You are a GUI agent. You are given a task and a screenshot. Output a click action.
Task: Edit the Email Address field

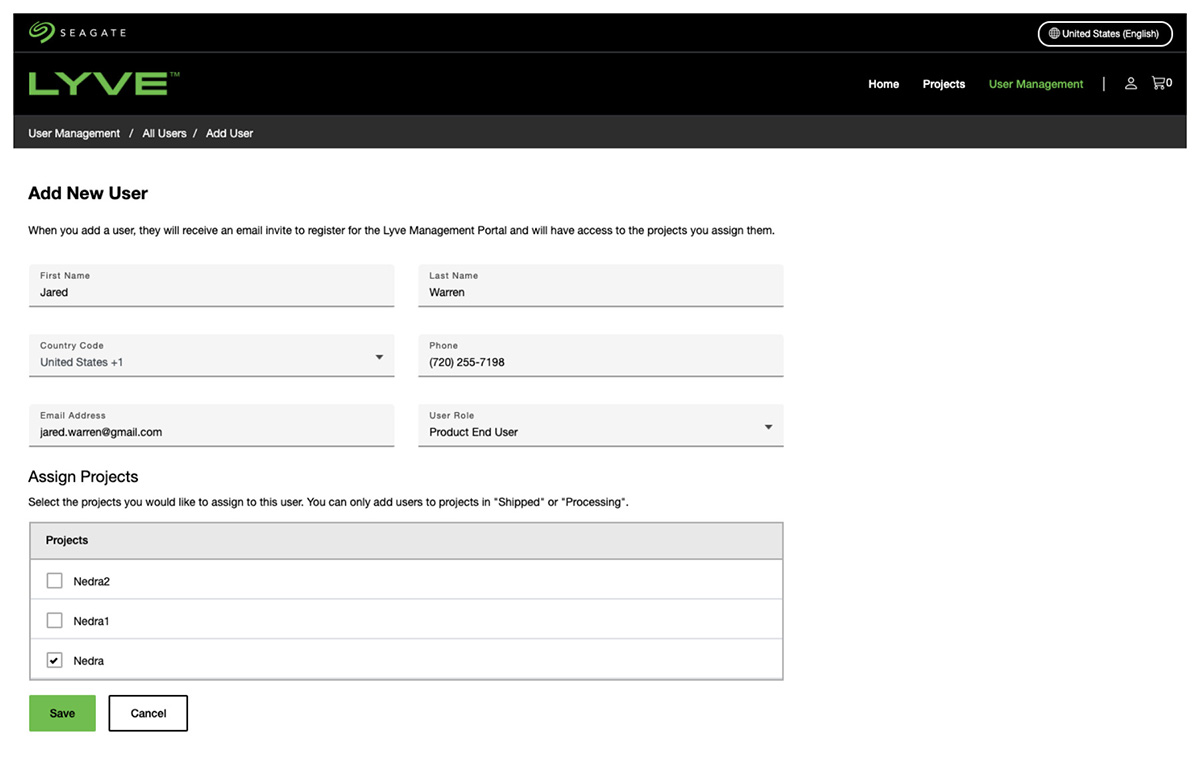(x=212, y=426)
